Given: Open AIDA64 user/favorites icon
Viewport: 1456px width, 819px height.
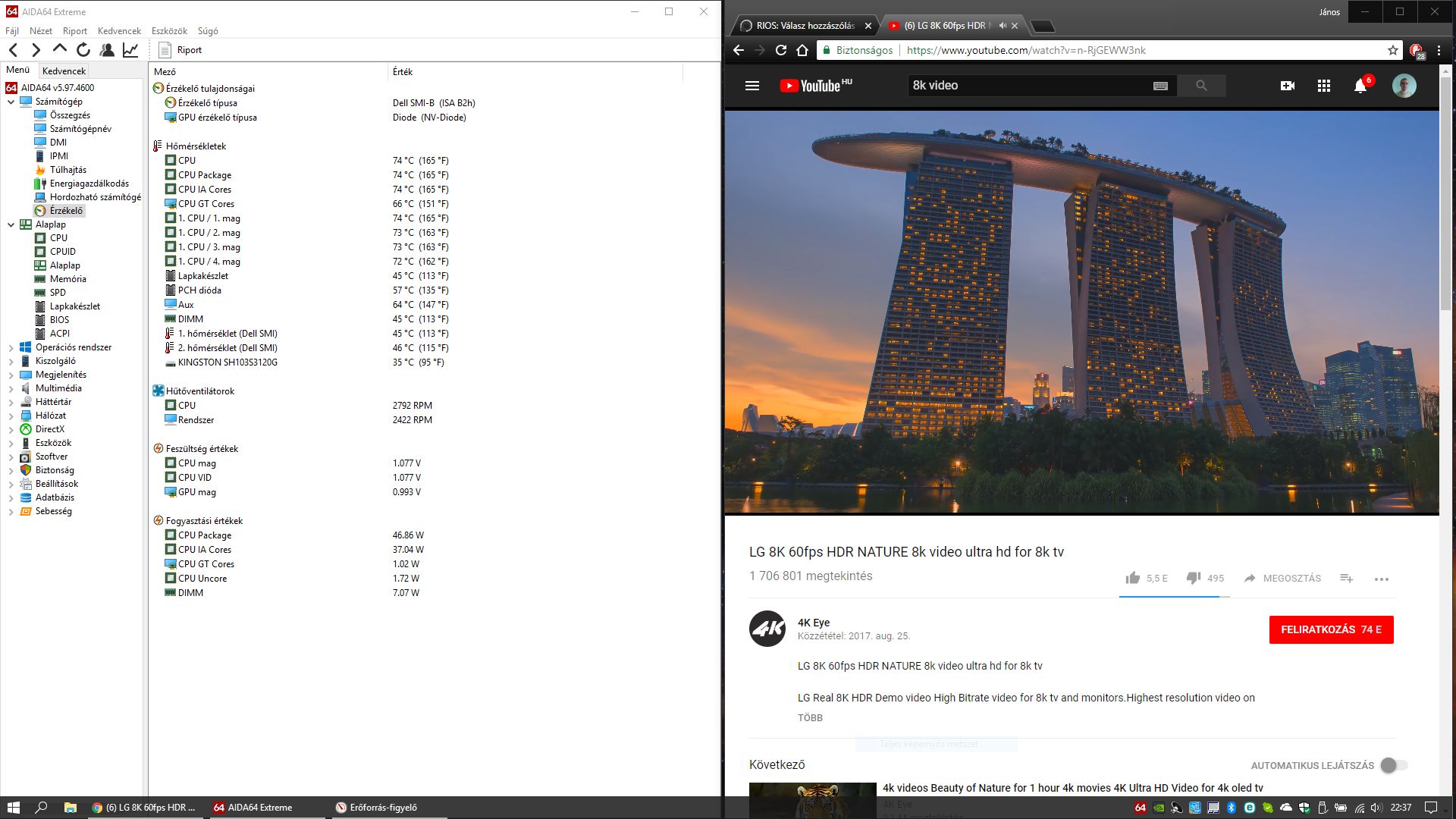Looking at the screenshot, I should click(x=107, y=50).
